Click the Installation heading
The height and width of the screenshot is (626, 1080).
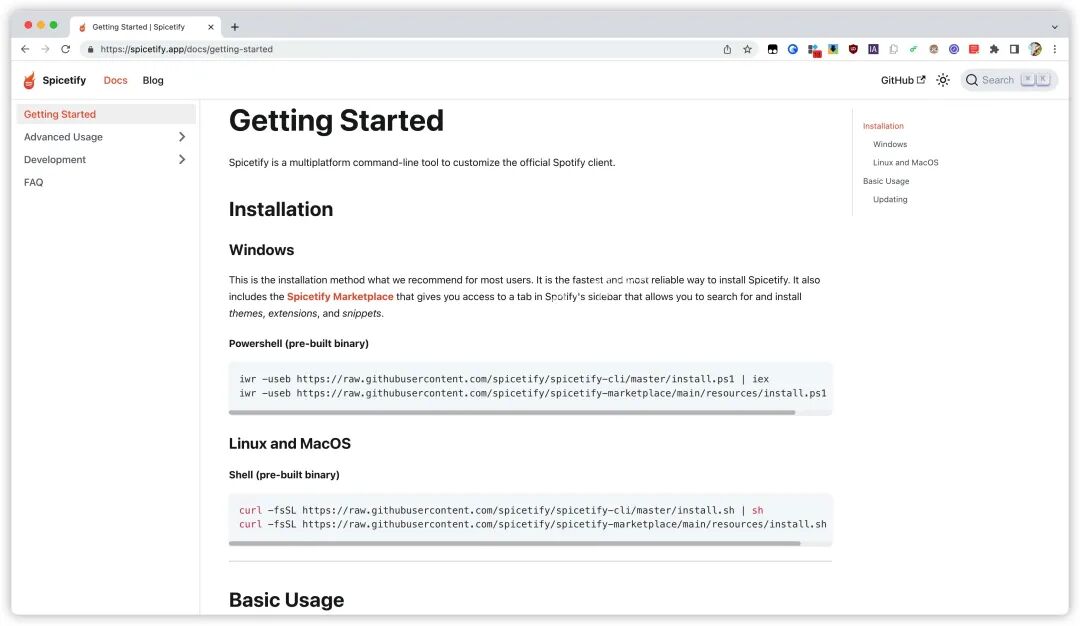281,209
